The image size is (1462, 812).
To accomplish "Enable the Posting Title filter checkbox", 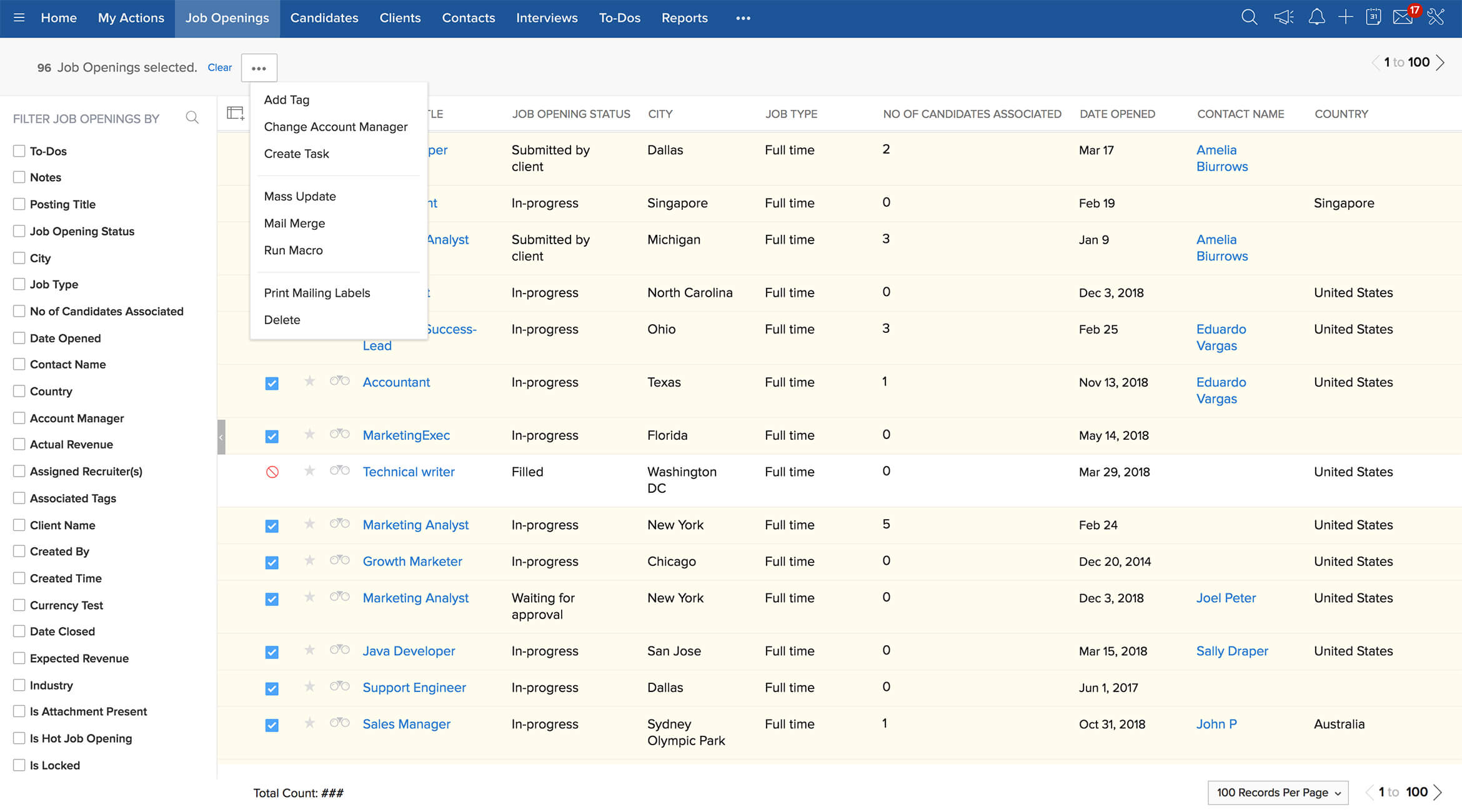I will (x=17, y=204).
